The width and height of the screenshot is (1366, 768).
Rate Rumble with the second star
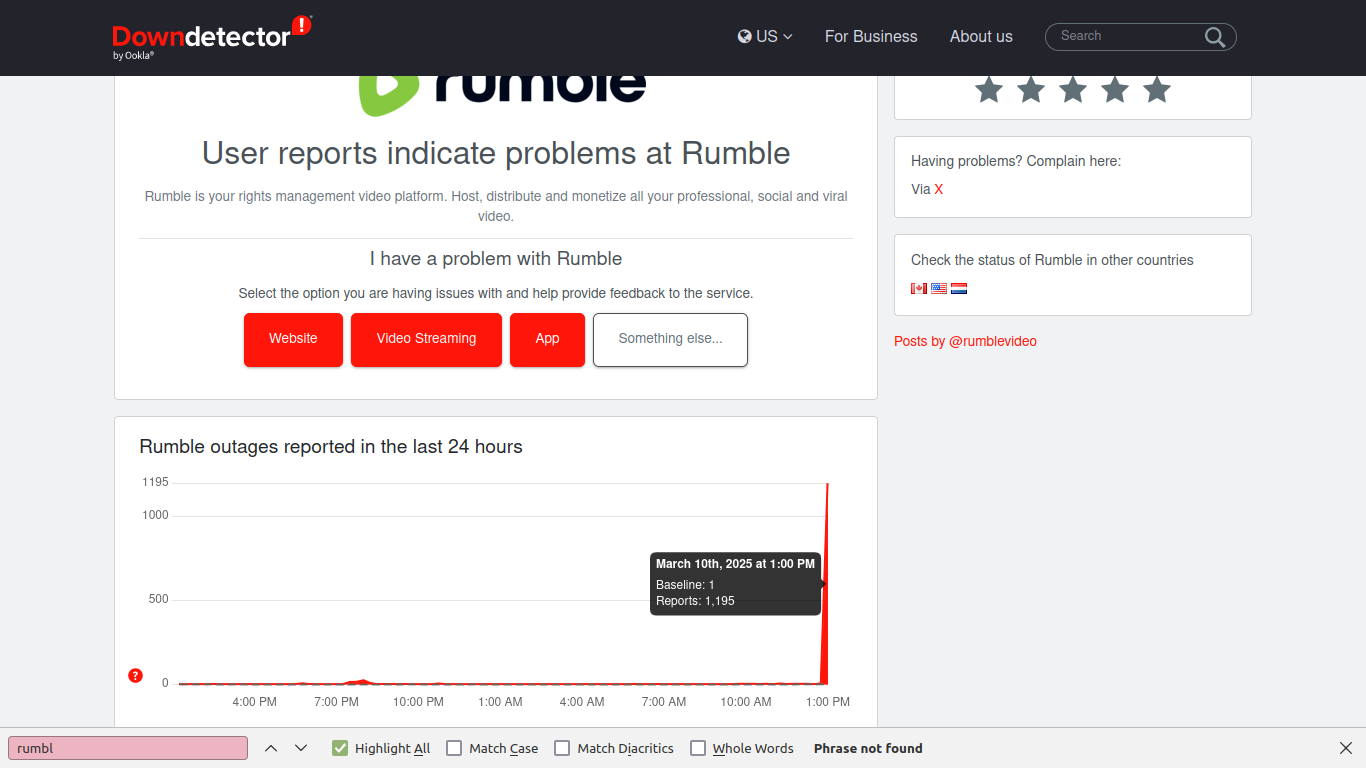pos(1031,89)
